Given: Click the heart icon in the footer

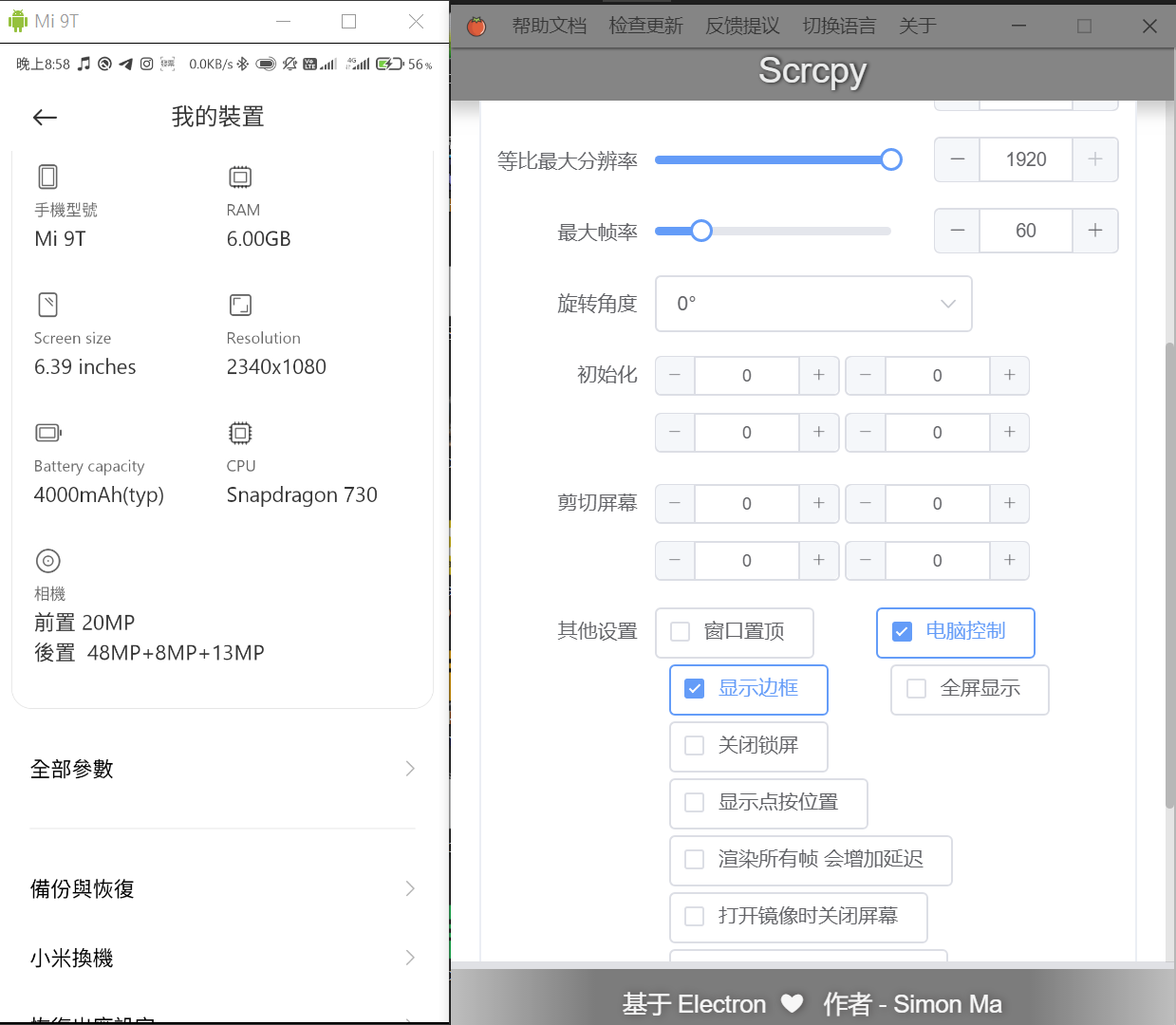Looking at the screenshot, I should pos(793,1003).
